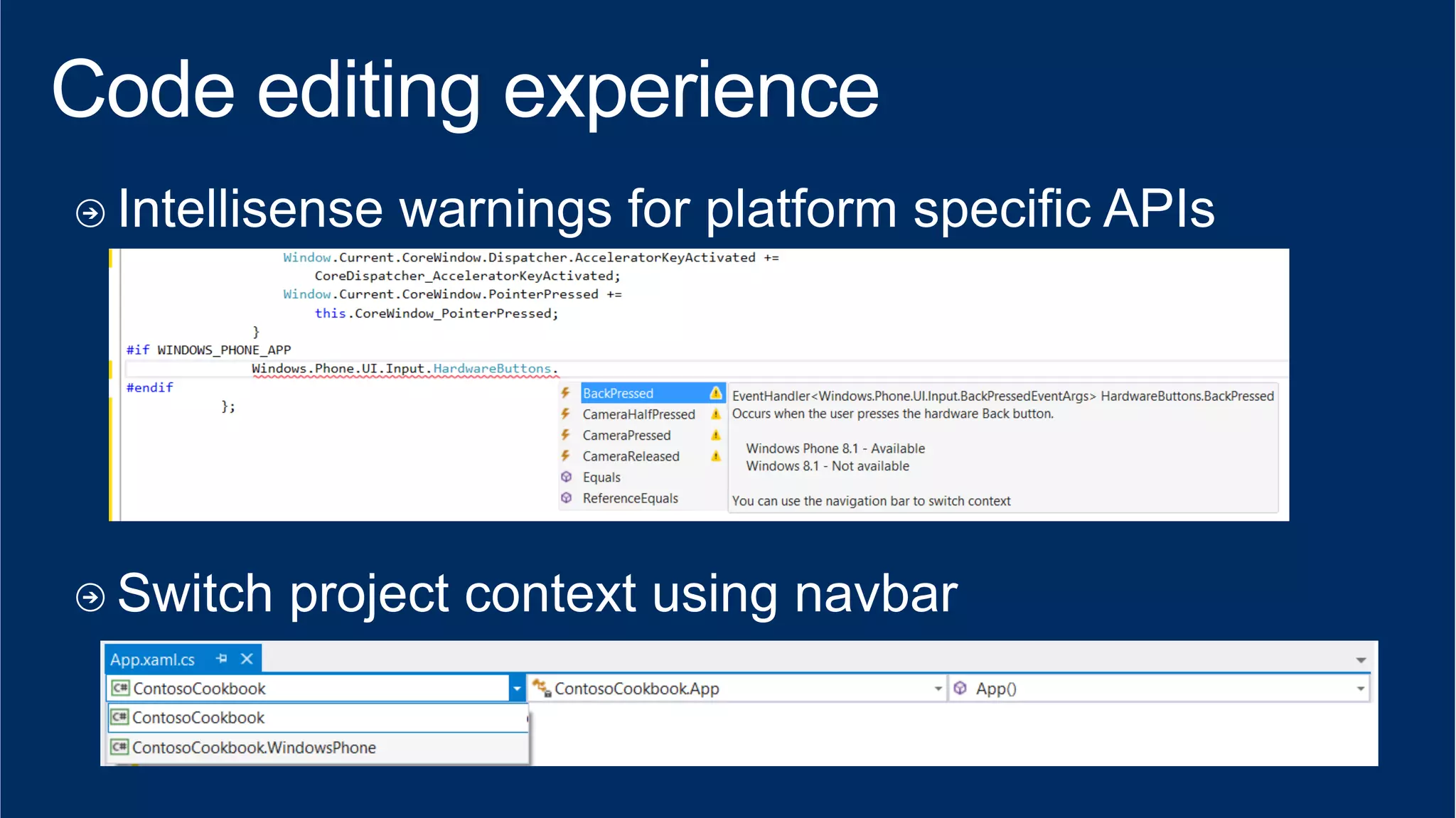Click the HardwareButtons identifier in code
Image resolution: width=1456 pixels, height=818 pixels.
point(492,368)
